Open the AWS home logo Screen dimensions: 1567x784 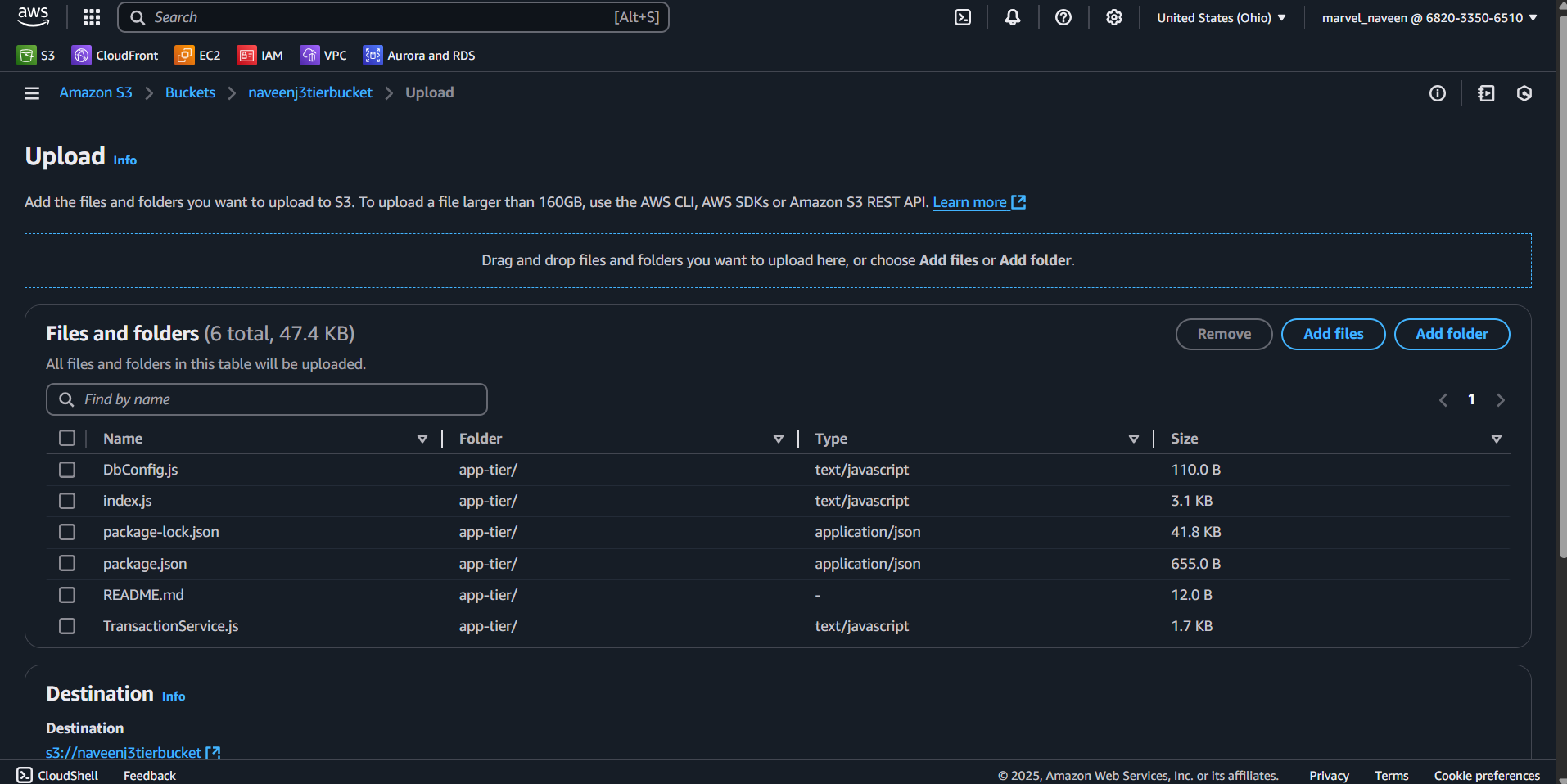coord(34,17)
